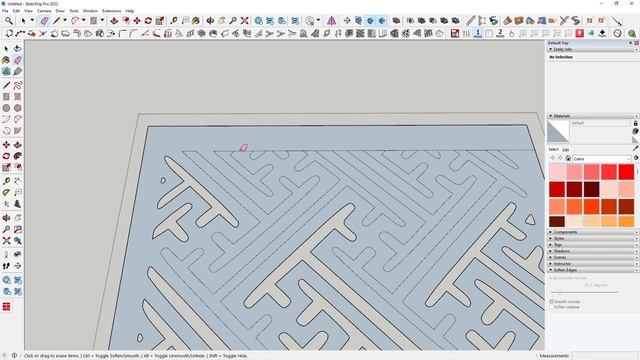Open the Colors library dropdown
The width and height of the screenshot is (640, 360).
coord(602,159)
